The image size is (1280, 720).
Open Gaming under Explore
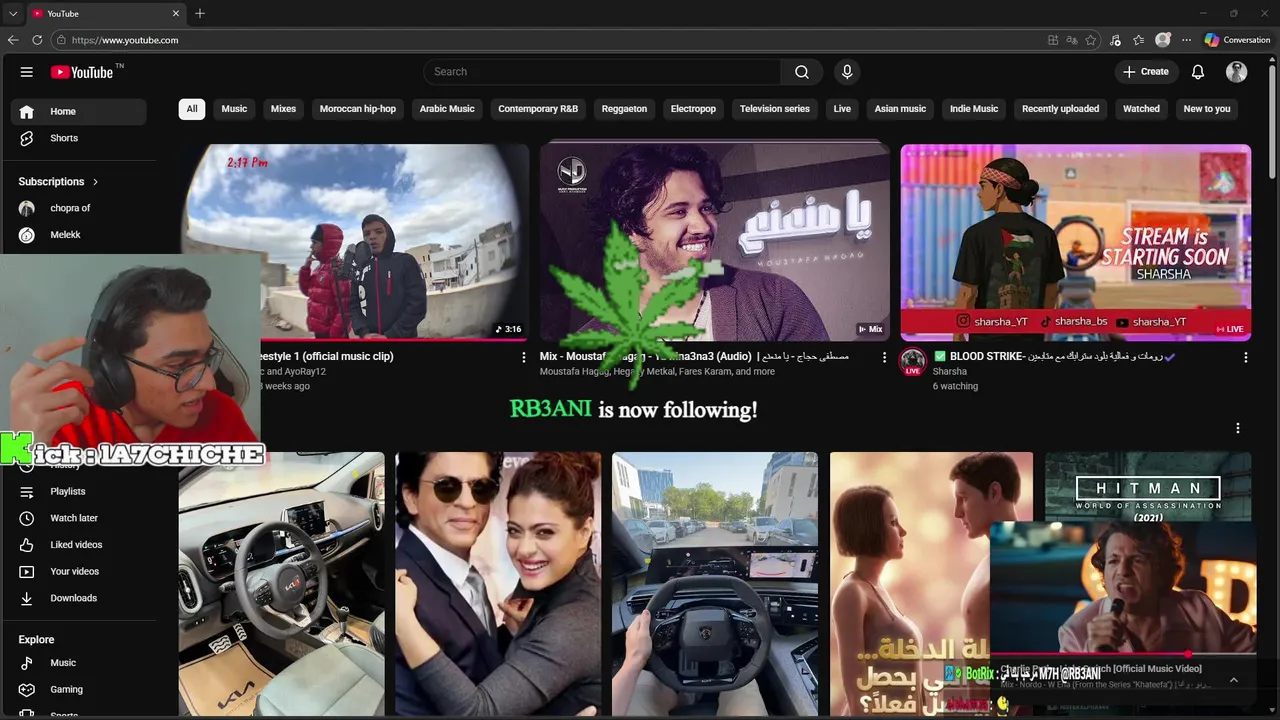(78, 689)
